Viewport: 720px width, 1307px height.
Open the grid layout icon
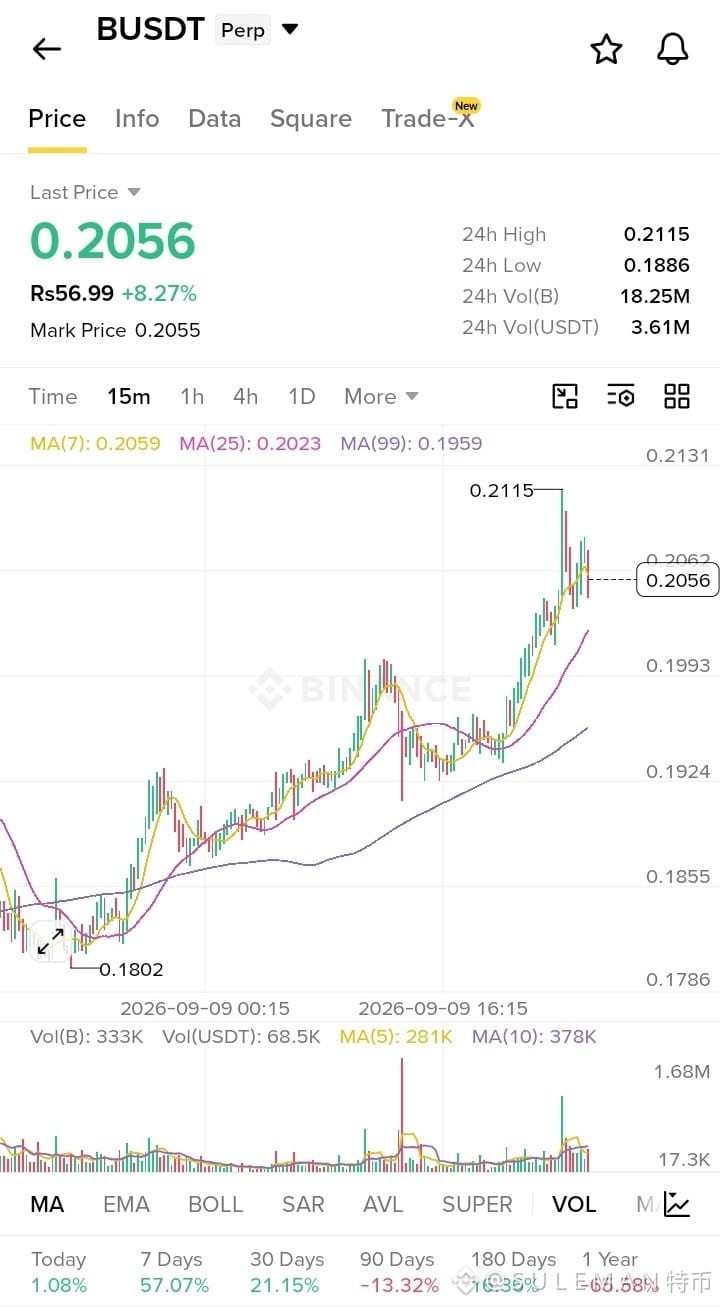coord(677,396)
